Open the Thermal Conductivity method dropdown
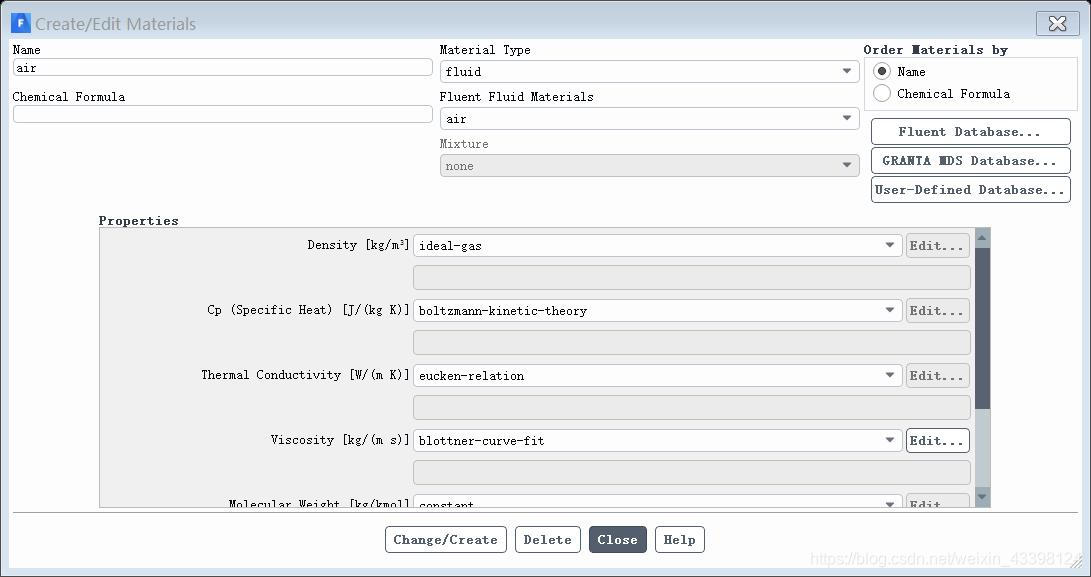This screenshot has width=1091, height=577. (658, 375)
